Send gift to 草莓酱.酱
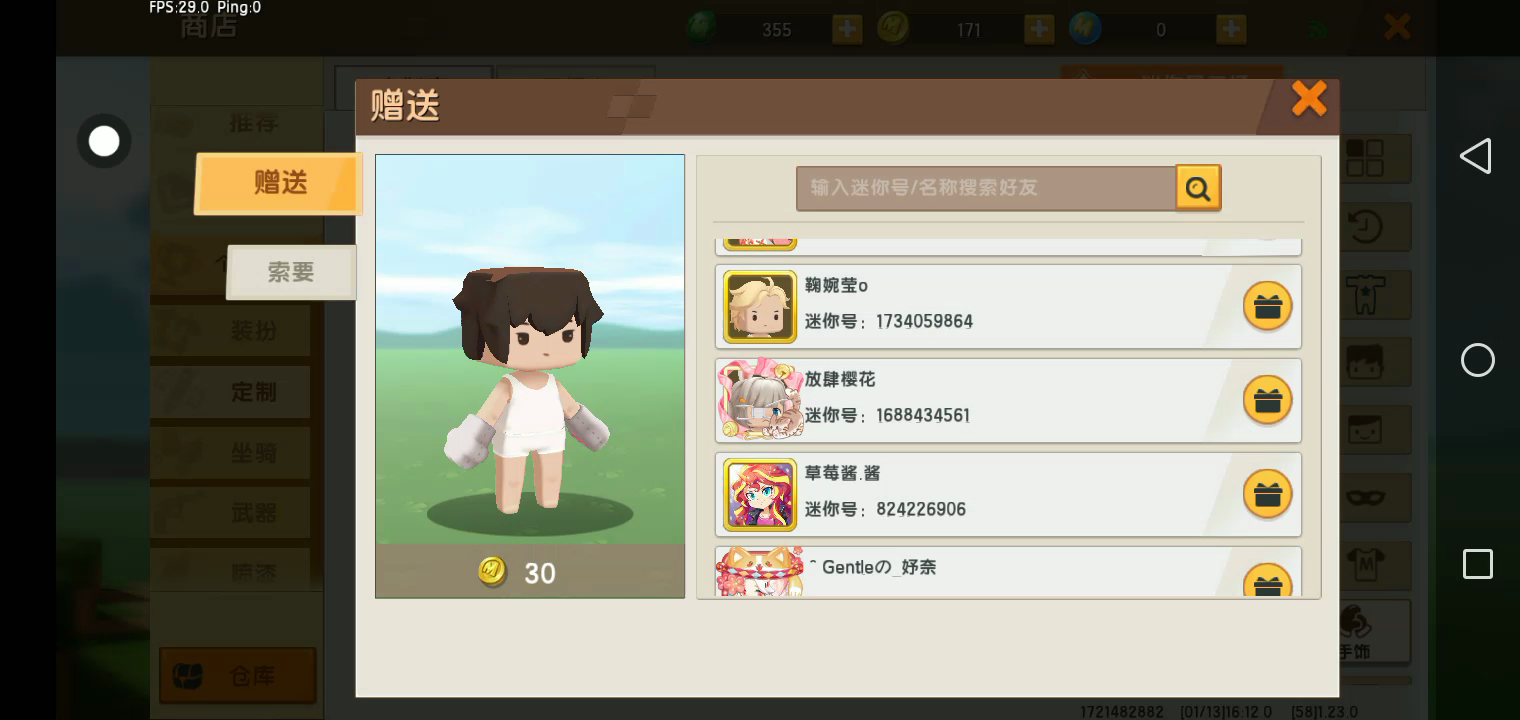Screen dimensions: 1520x720 (1267, 494)
